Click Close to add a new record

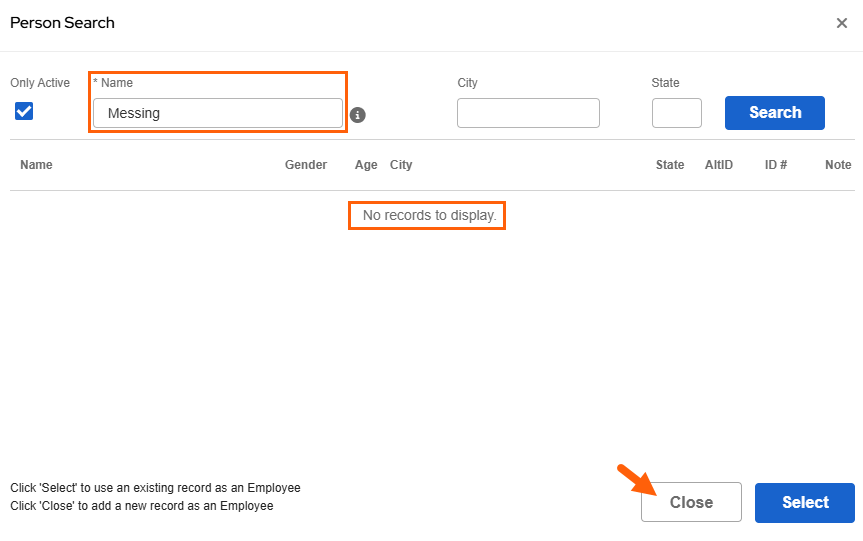point(691,502)
